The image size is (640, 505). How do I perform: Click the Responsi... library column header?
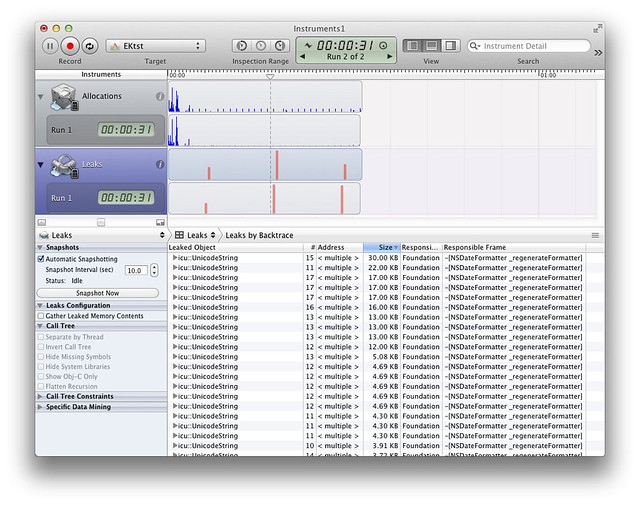click(421, 247)
